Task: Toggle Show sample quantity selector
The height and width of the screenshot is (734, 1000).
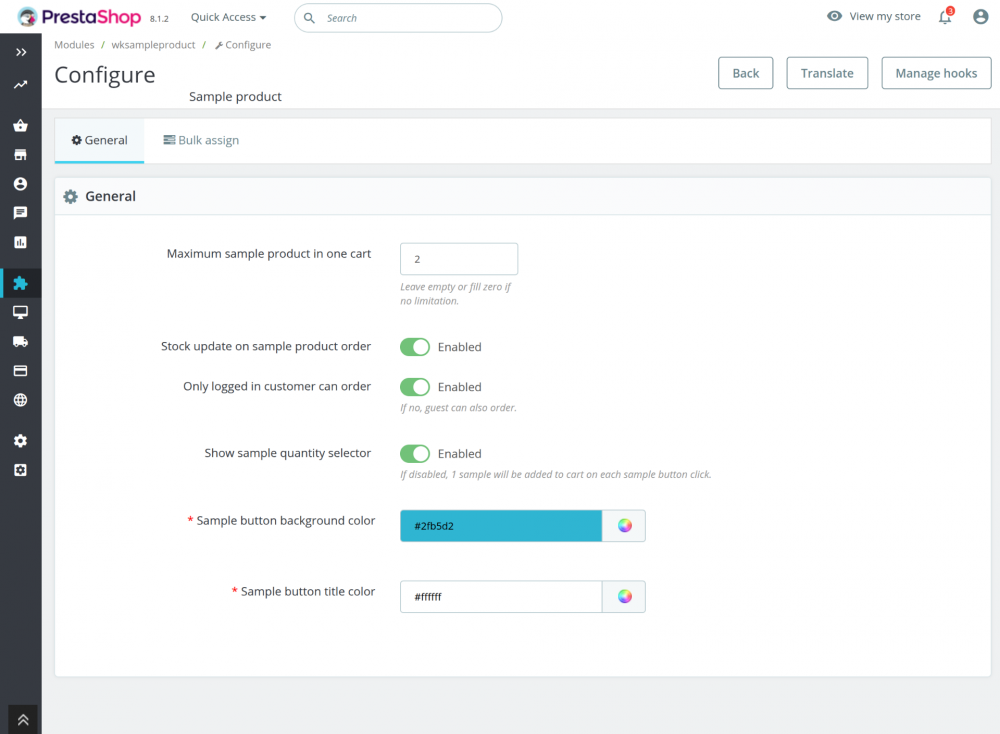Action: pyautogui.click(x=415, y=454)
